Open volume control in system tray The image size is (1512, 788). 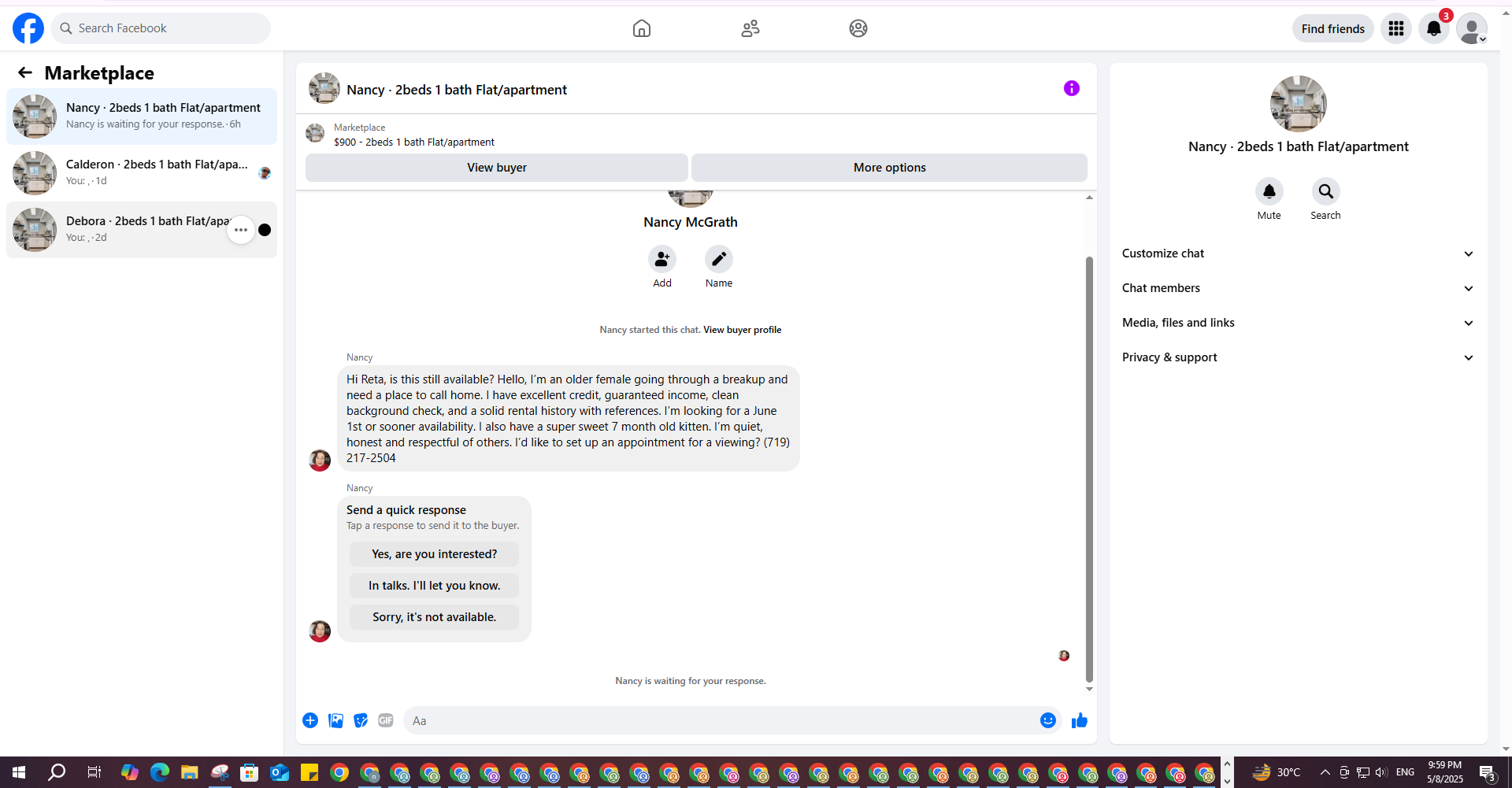(x=1381, y=772)
